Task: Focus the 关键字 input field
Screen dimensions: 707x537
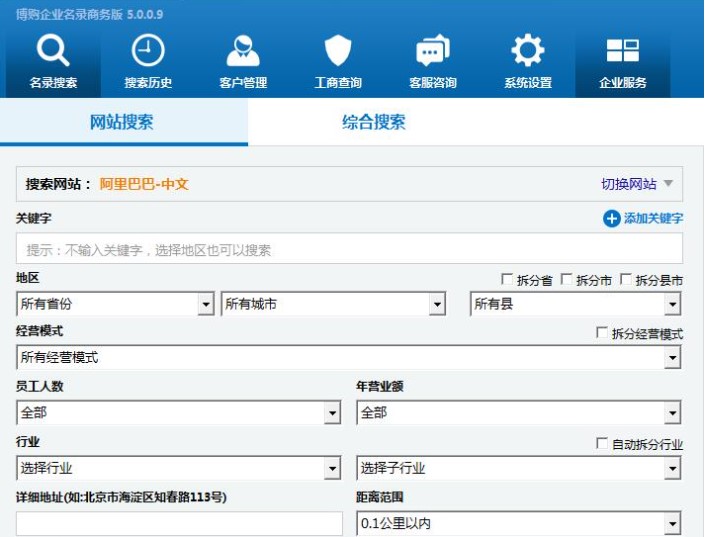Action: 349,248
